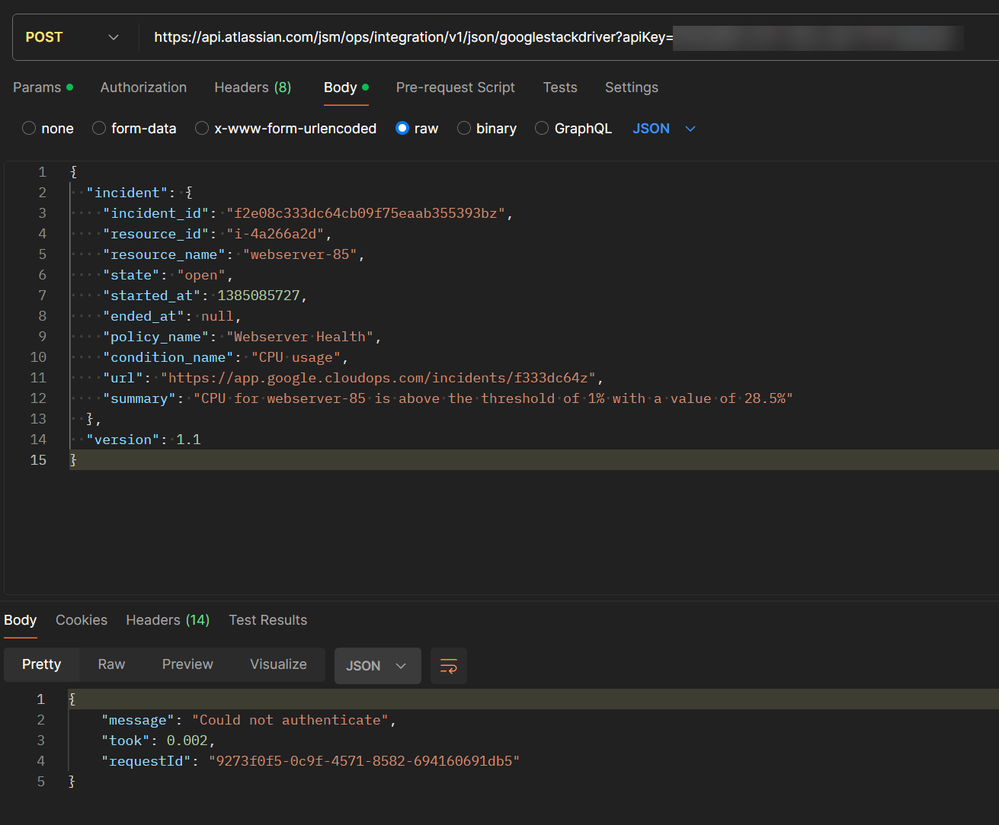
Task: Switch to the Test Results tab
Action: 268,620
